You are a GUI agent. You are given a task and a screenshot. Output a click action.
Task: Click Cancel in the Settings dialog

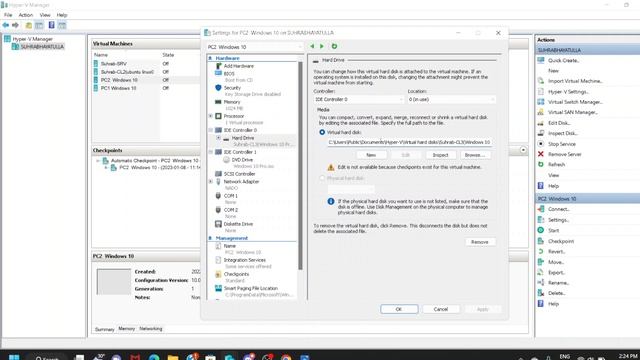(x=441, y=309)
